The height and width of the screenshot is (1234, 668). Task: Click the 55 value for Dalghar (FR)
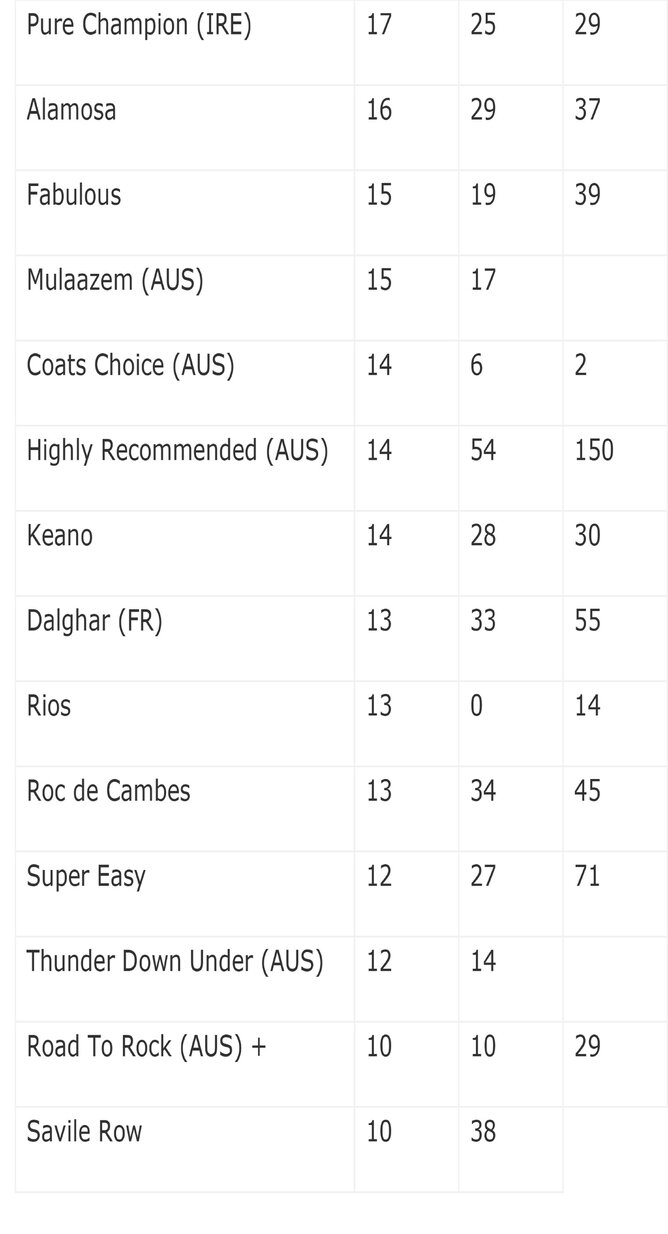point(587,621)
